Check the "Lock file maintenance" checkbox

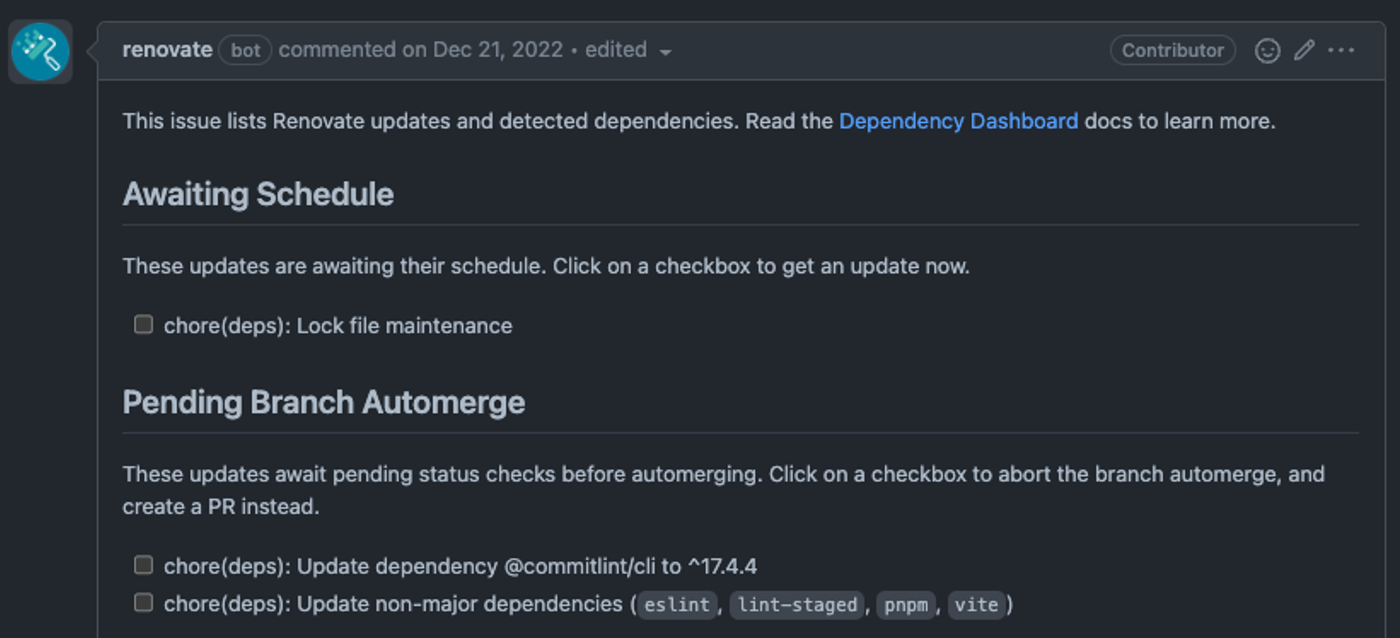coord(142,324)
